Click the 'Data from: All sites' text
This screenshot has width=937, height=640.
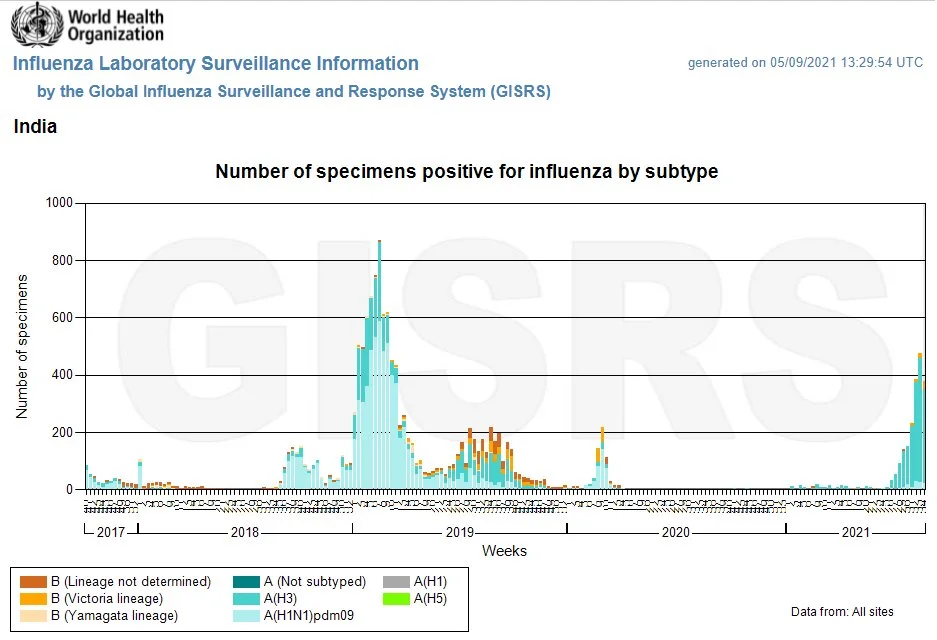pyautogui.click(x=842, y=612)
